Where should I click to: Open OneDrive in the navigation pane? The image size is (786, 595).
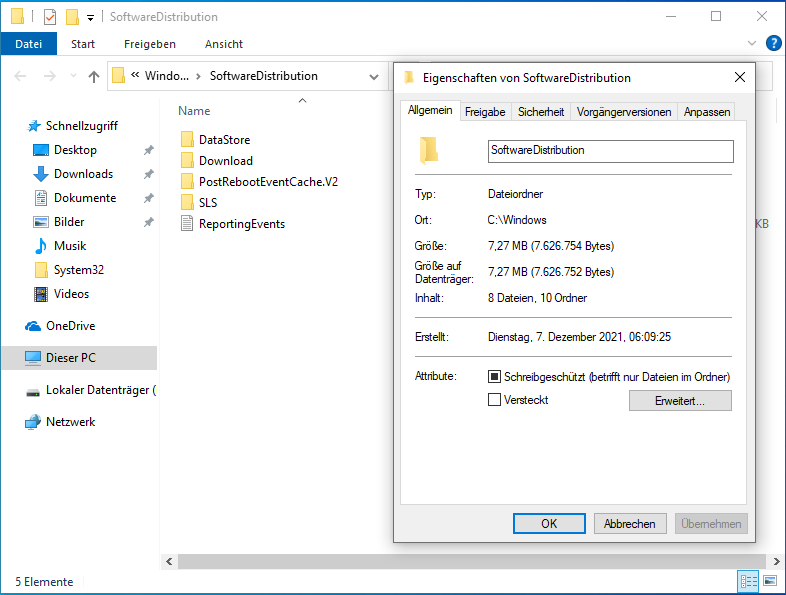[x=70, y=326]
